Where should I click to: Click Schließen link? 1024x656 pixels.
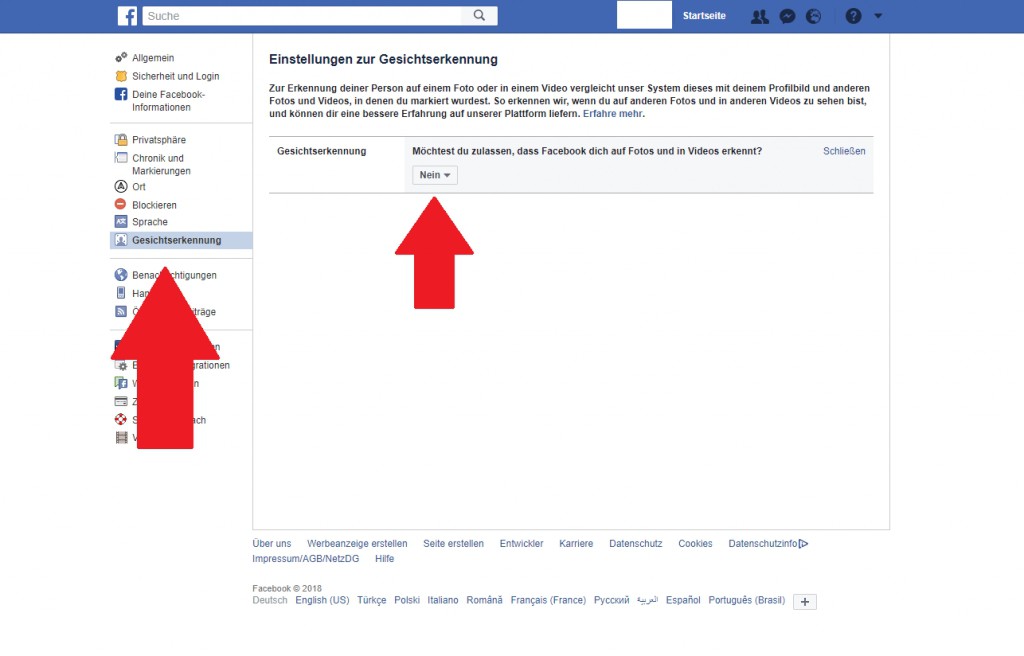click(844, 151)
